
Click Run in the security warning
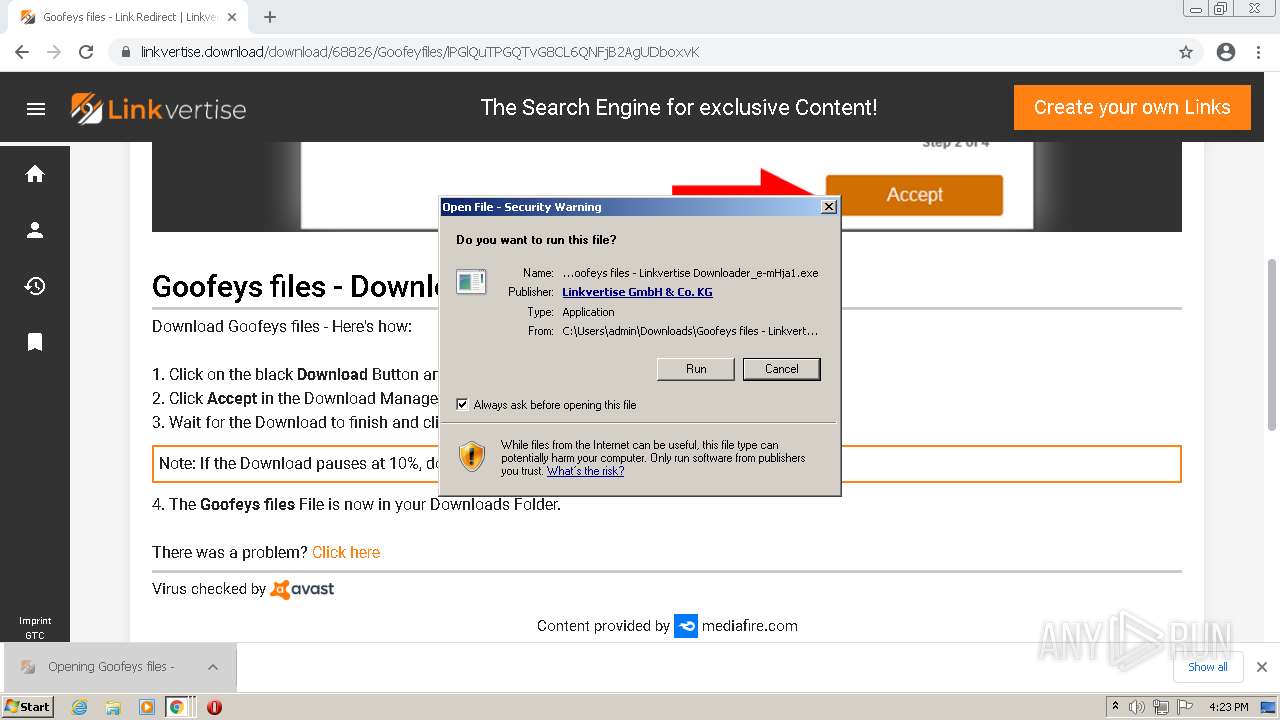(x=696, y=369)
